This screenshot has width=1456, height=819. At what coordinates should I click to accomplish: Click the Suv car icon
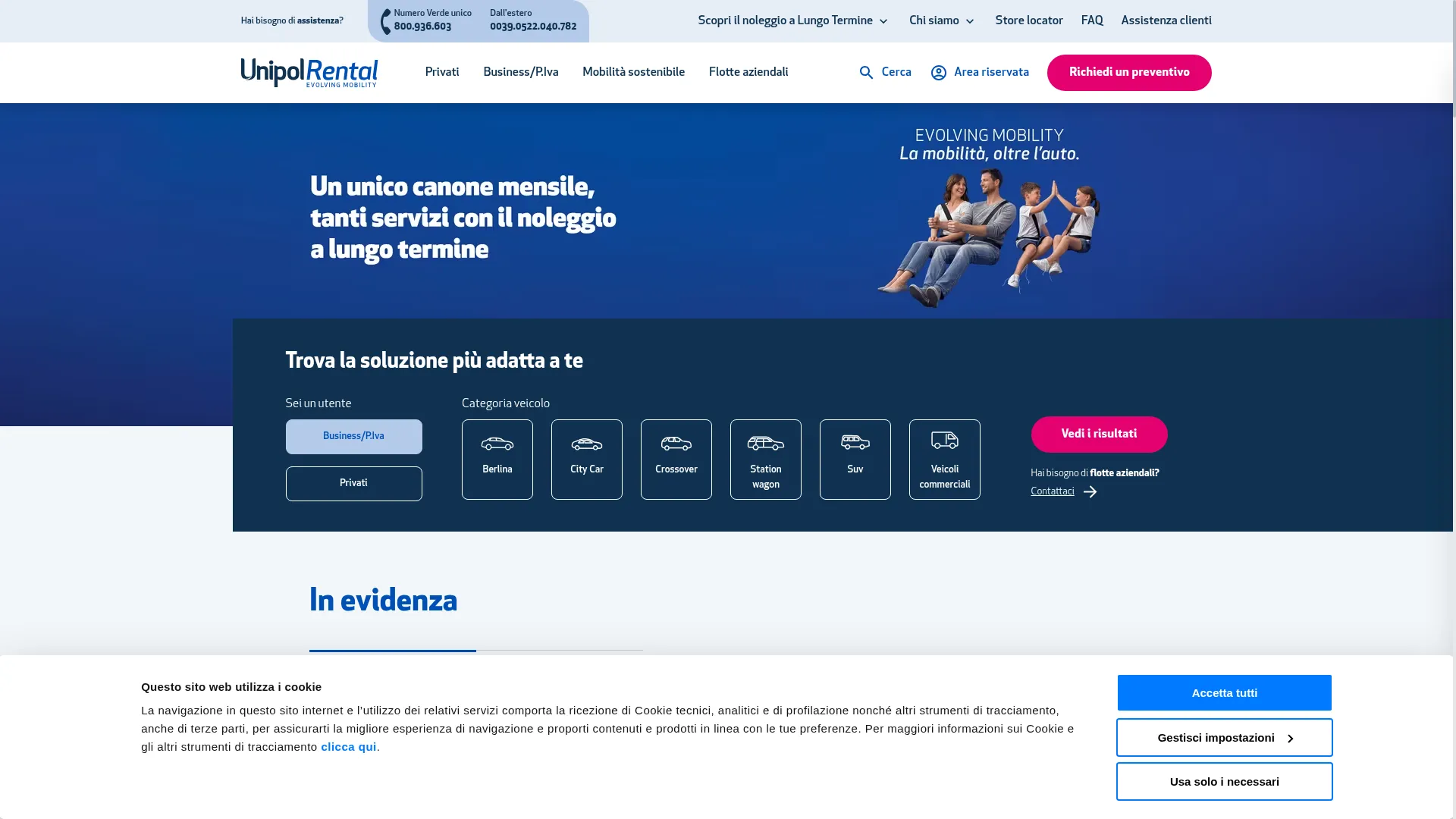[x=855, y=442]
